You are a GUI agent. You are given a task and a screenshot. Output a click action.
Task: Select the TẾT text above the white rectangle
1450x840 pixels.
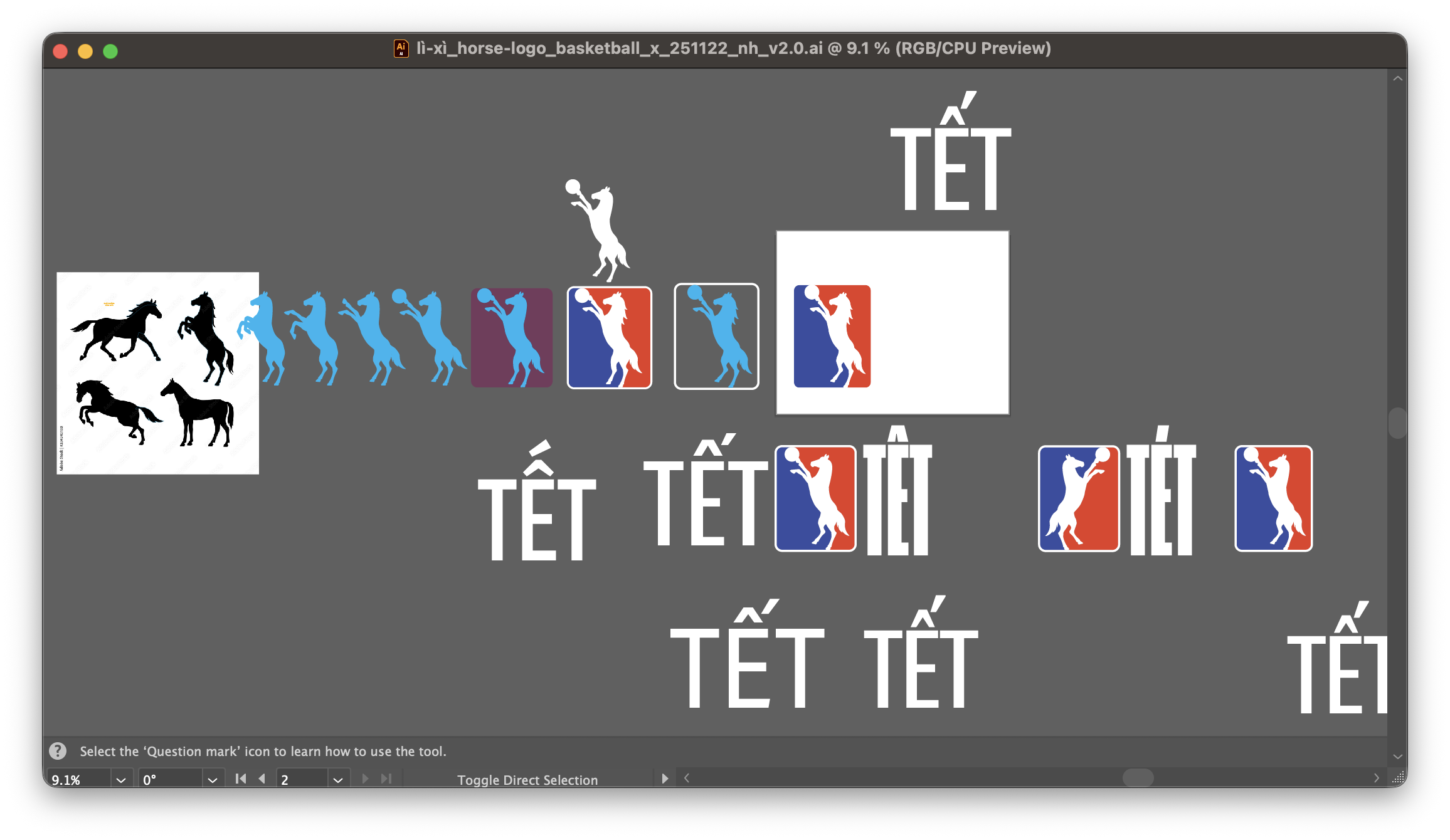point(951,150)
